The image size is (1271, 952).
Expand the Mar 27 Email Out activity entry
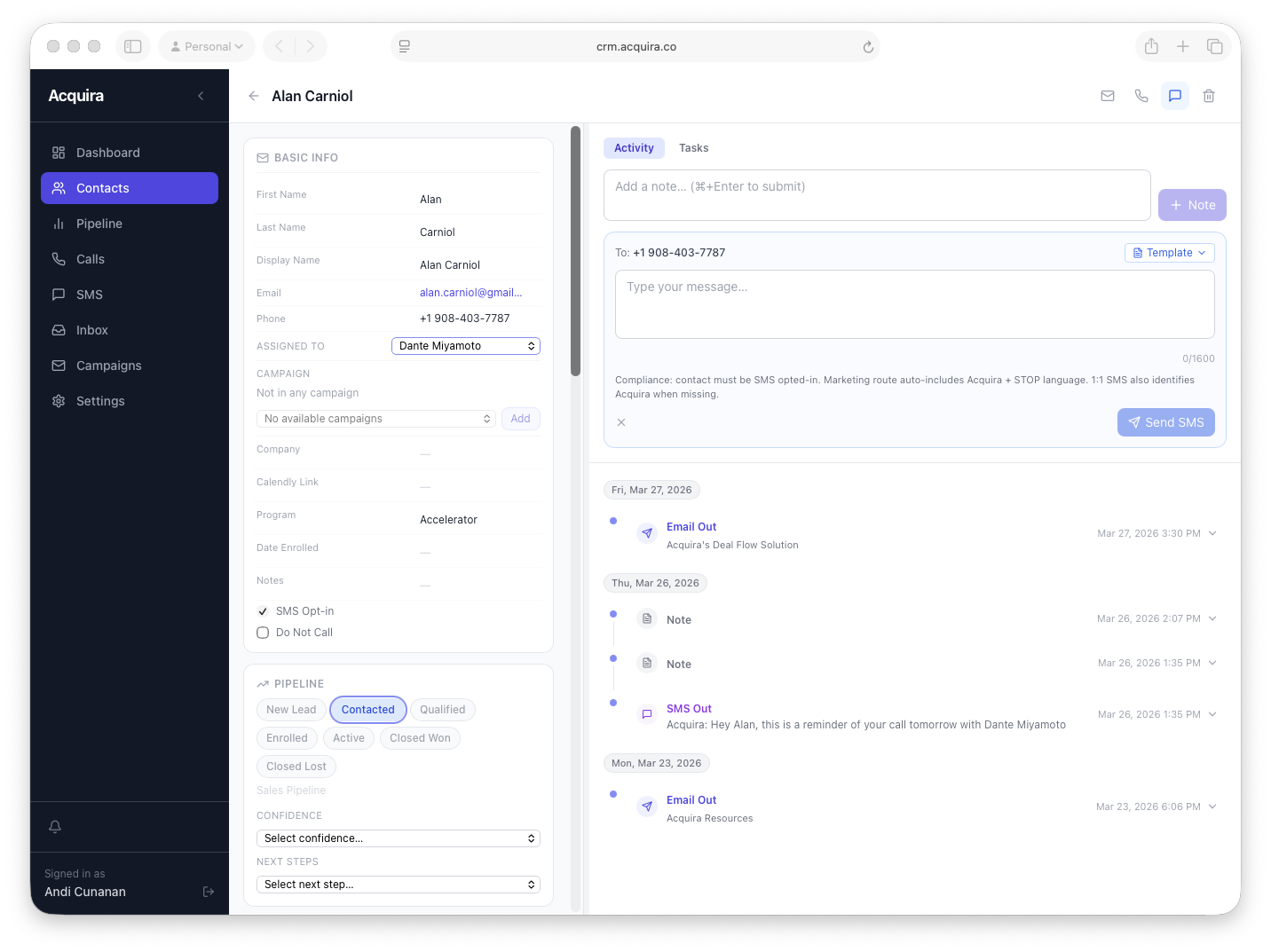click(x=1214, y=532)
